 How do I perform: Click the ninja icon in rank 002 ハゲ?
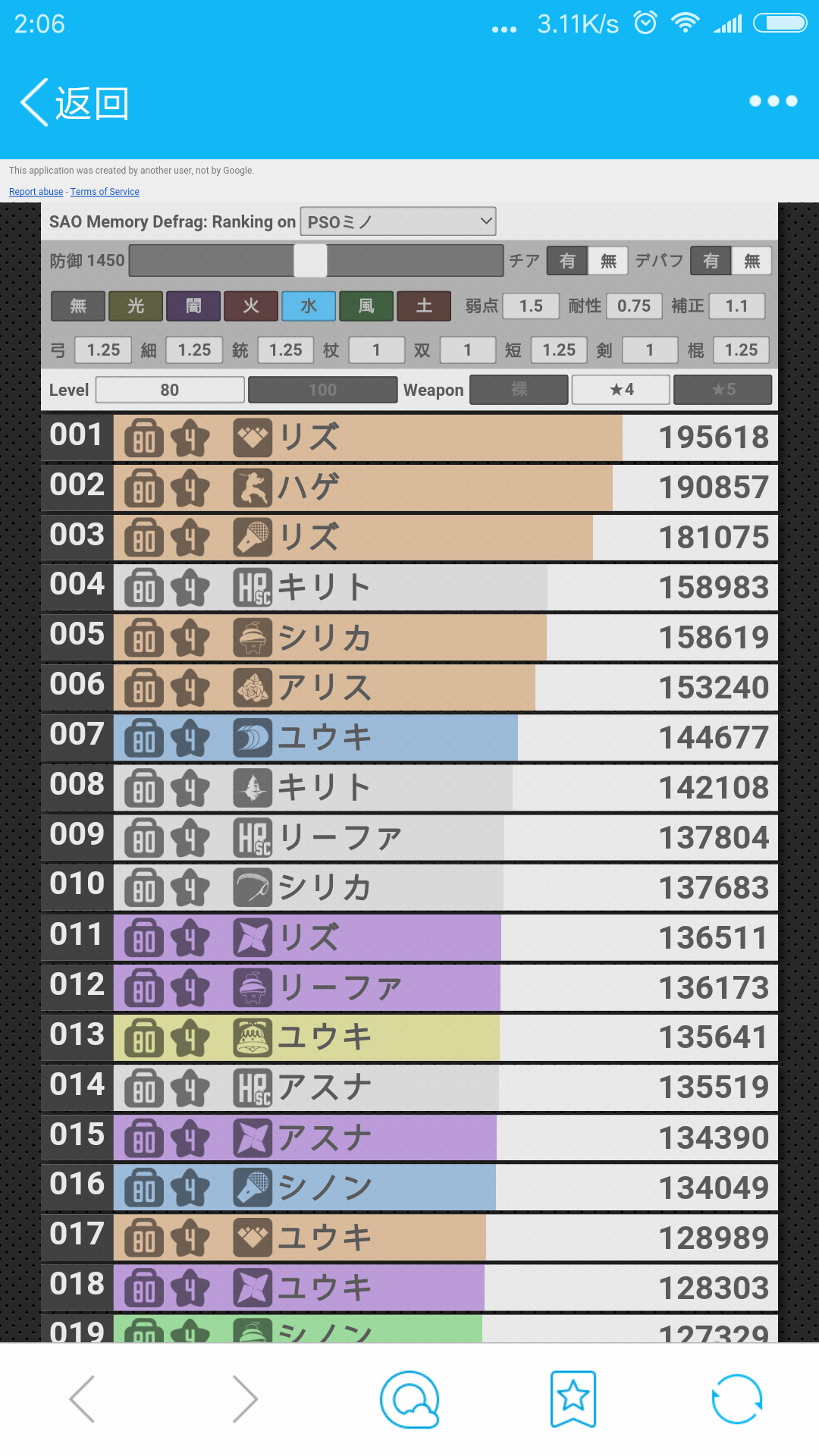click(x=252, y=488)
